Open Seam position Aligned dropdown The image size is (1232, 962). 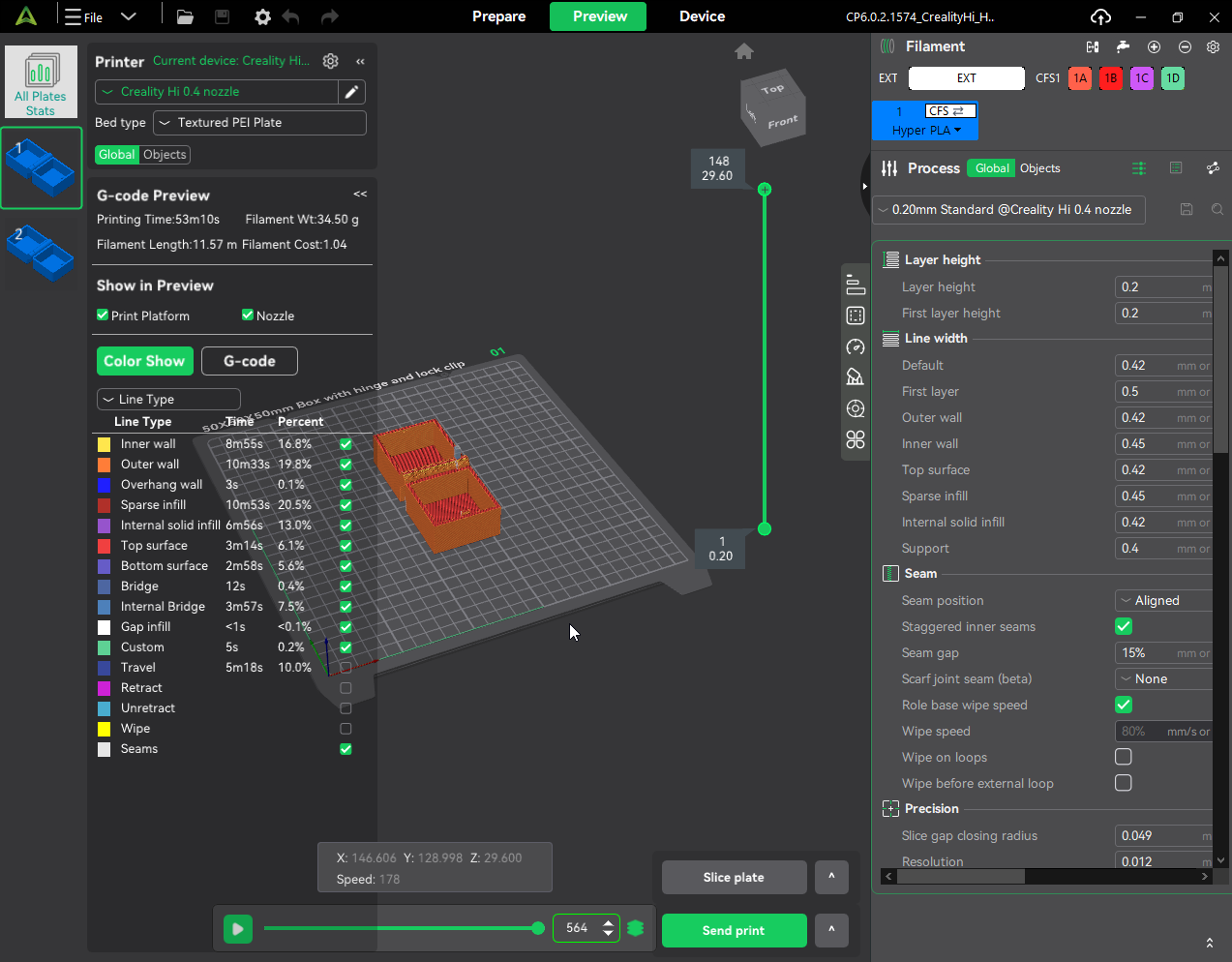pos(1164,600)
